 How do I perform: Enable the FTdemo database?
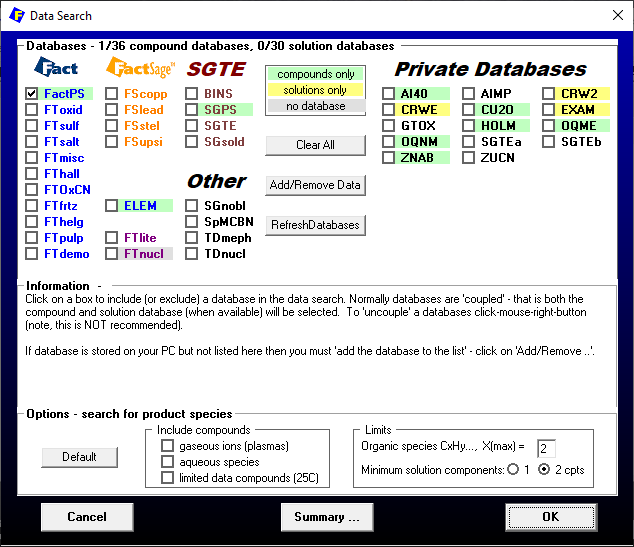click(32, 254)
